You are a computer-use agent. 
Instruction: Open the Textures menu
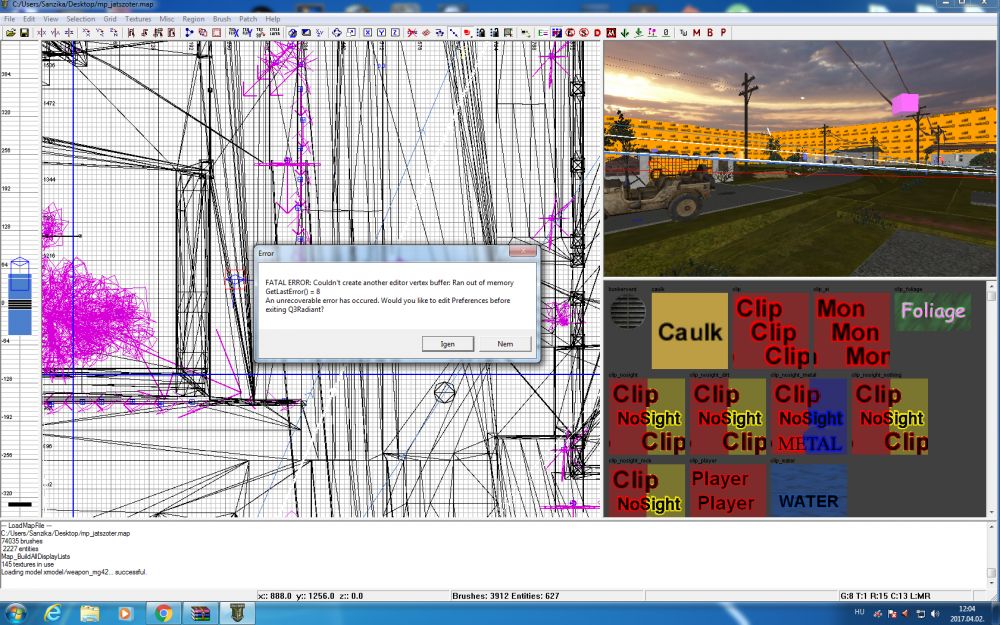coord(138,19)
